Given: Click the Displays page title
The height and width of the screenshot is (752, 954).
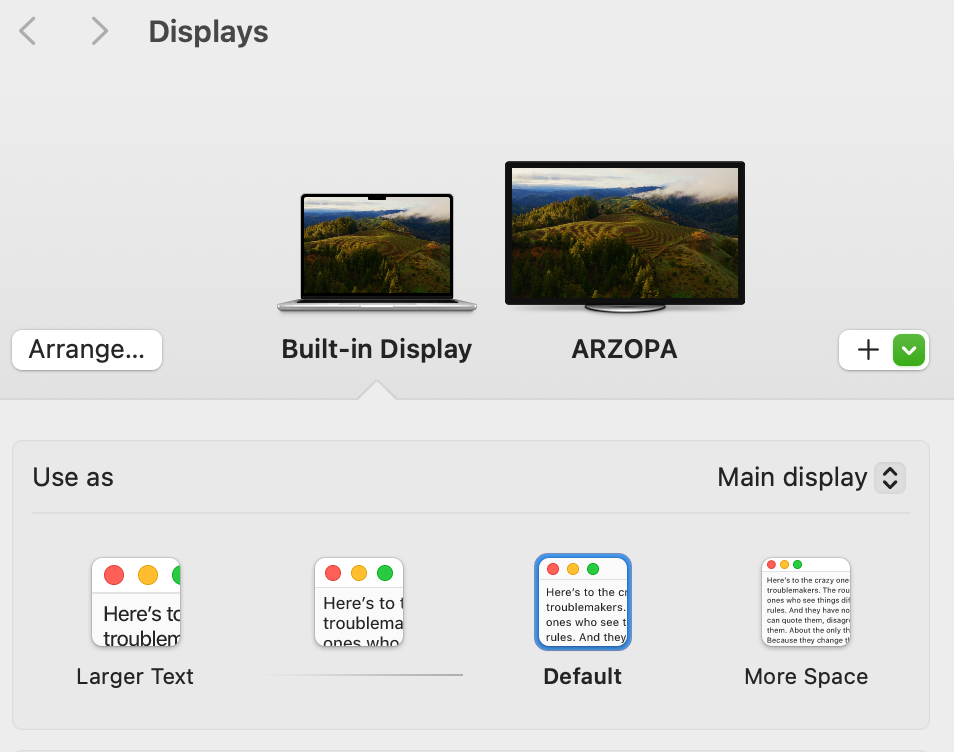Looking at the screenshot, I should coord(208,32).
